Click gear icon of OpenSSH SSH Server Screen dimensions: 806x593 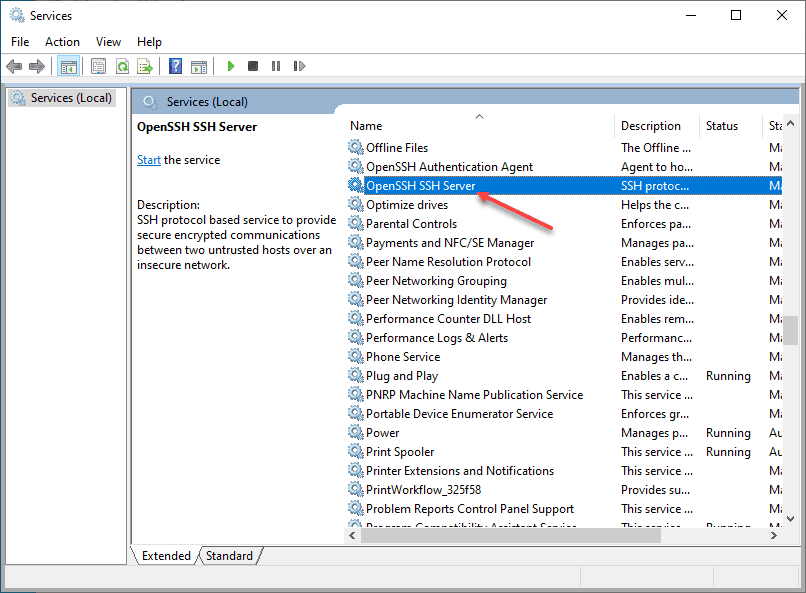(x=356, y=186)
